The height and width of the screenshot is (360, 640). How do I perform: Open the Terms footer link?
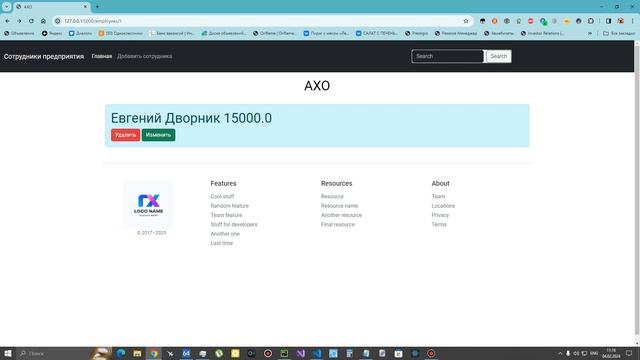click(x=439, y=224)
